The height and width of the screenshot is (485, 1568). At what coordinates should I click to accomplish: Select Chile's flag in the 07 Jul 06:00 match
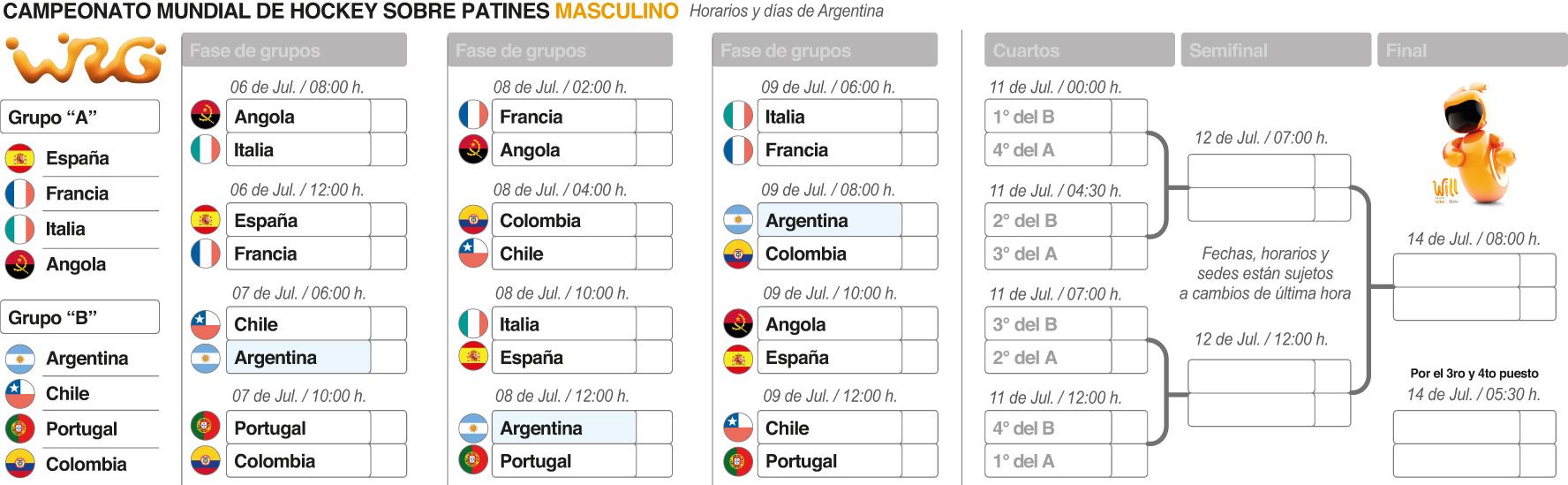coord(206,324)
